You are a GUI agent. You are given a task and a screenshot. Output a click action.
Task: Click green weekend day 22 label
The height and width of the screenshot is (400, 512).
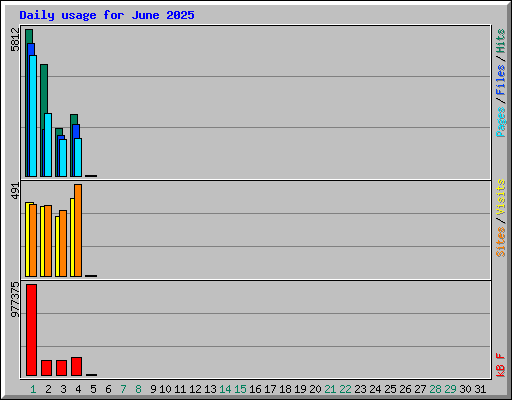(x=345, y=389)
